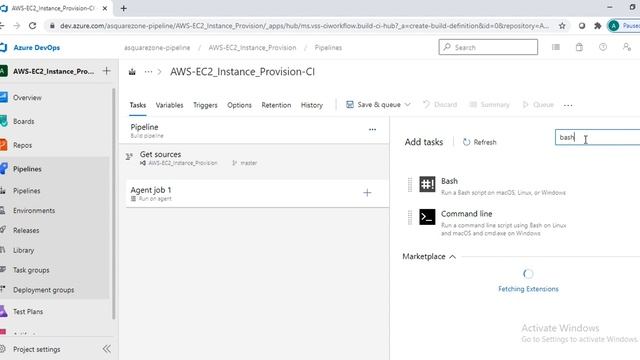The width and height of the screenshot is (640, 360).
Task: Switch to the Retention tab
Action: [276, 105]
